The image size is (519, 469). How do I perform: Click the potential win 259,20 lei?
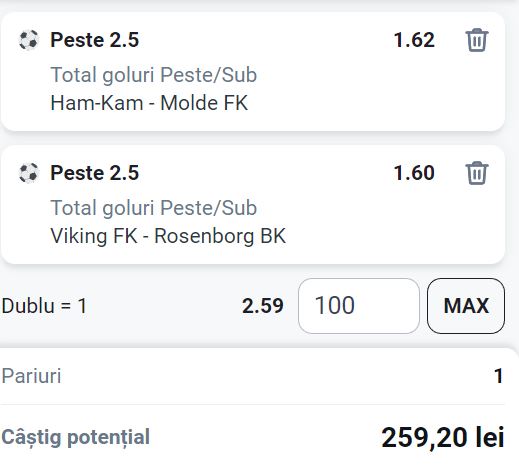(x=443, y=437)
